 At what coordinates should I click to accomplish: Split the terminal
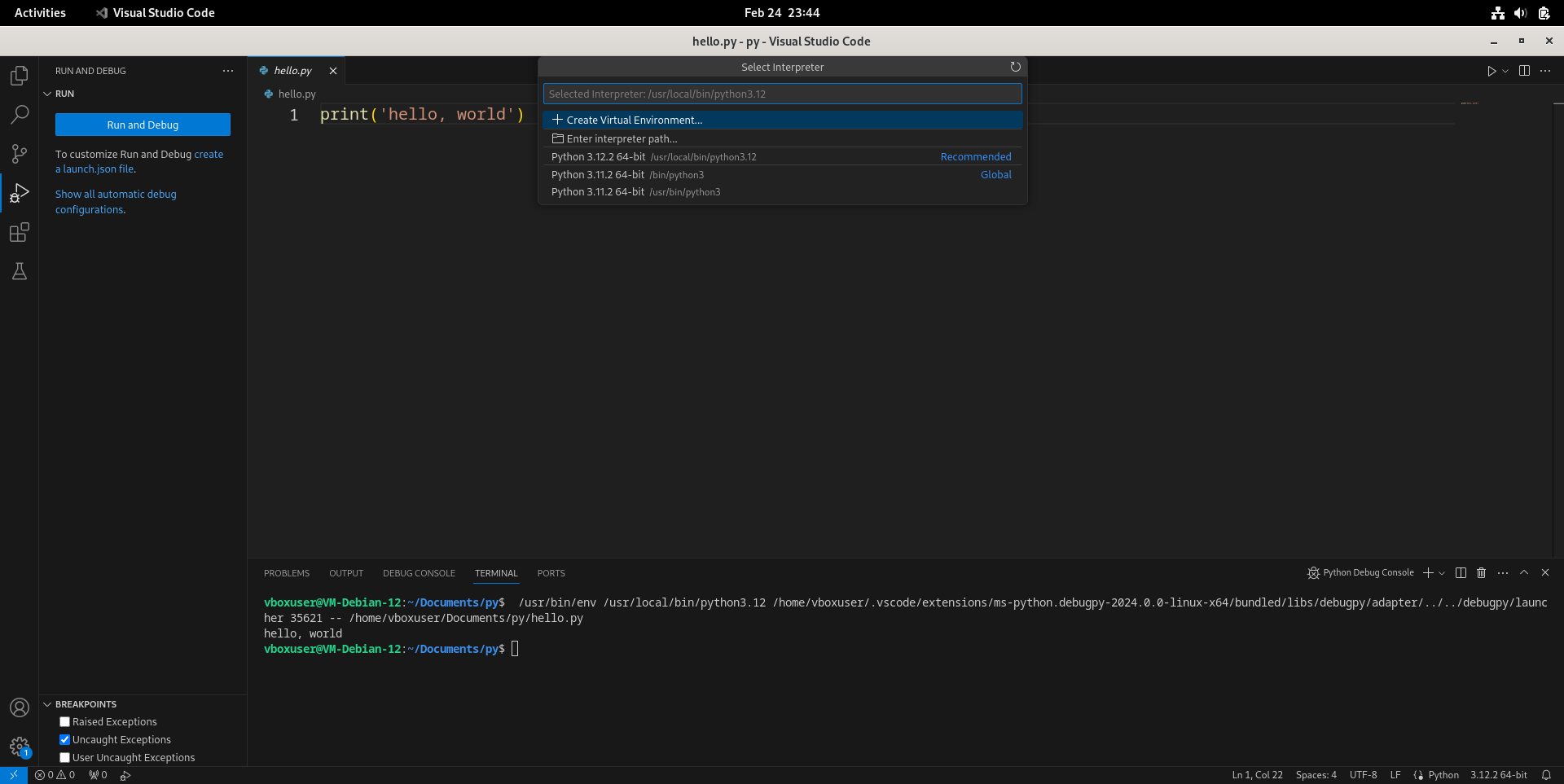(x=1461, y=573)
